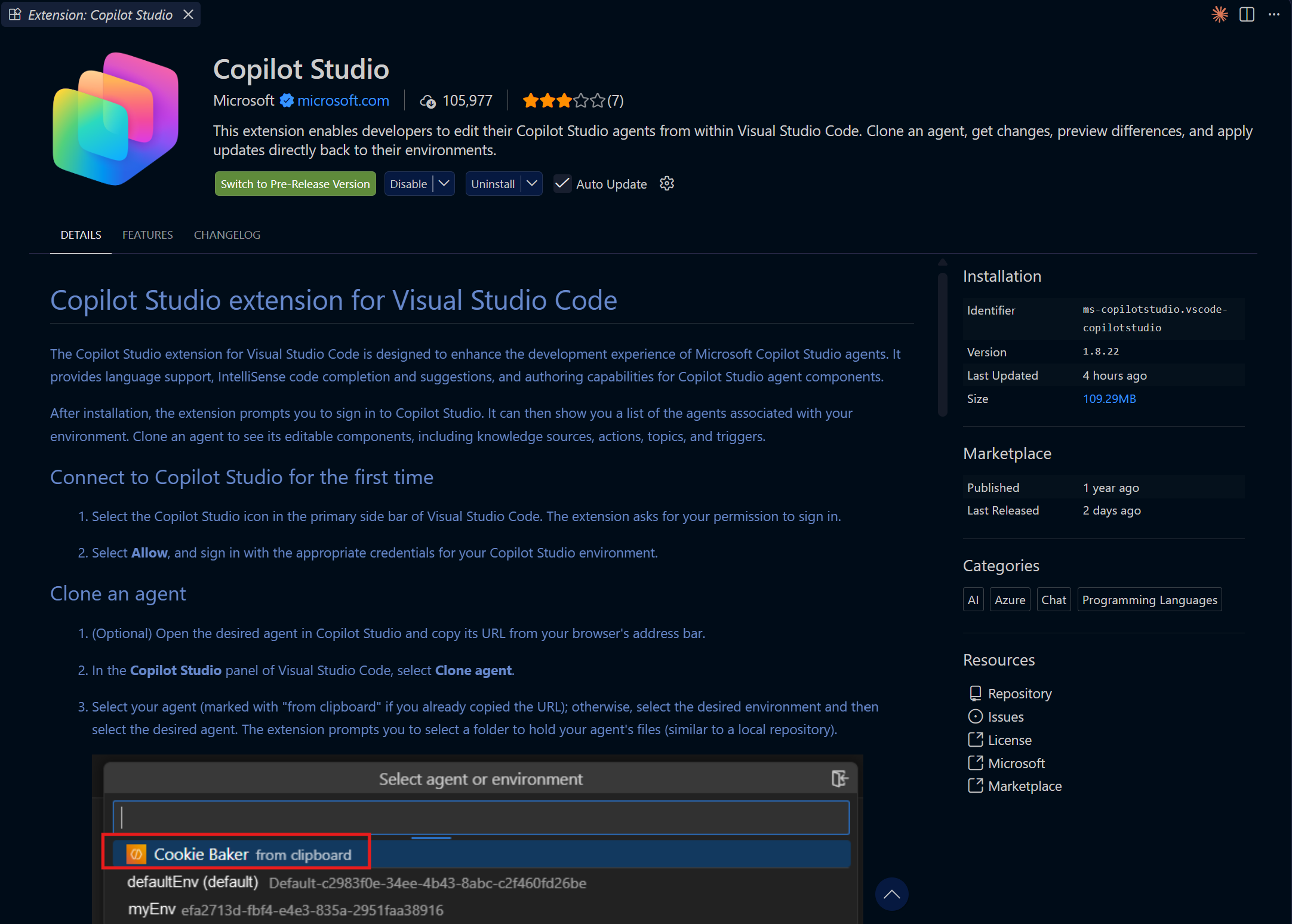Click the version value 1.8.22
The width and height of the screenshot is (1292, 924).
click(x=1101, y=352)
